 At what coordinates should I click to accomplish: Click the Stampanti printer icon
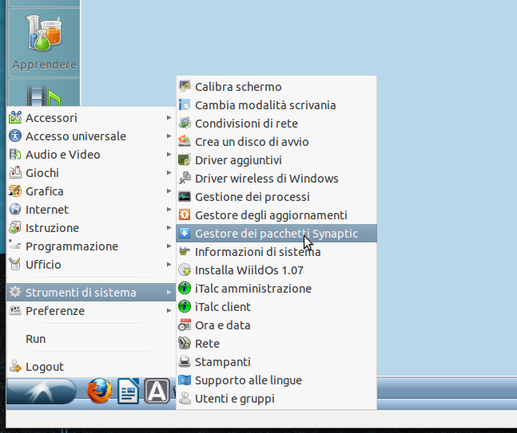click(x=184, y=362)
